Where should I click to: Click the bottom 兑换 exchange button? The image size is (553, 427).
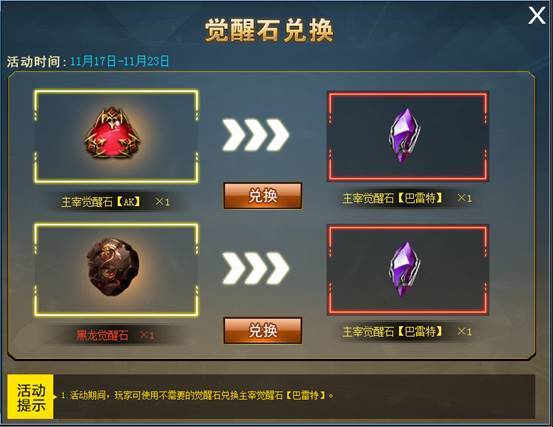coord(263,330)
